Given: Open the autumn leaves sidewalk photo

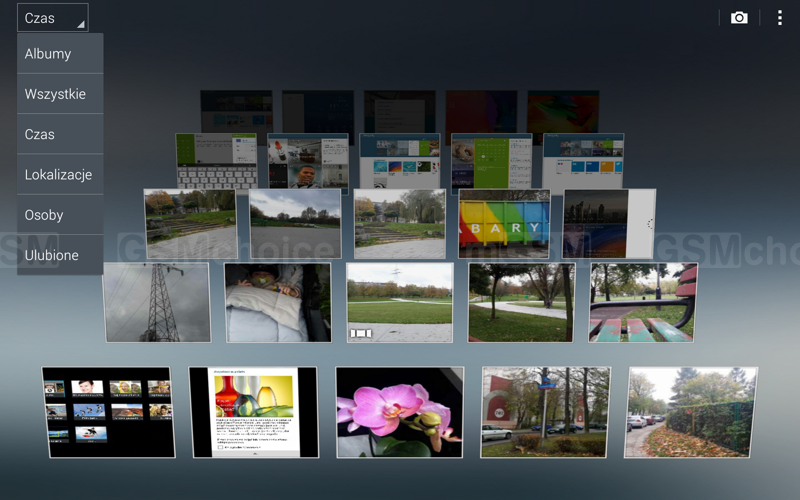Looking at the screenshot, I should 691,412.
